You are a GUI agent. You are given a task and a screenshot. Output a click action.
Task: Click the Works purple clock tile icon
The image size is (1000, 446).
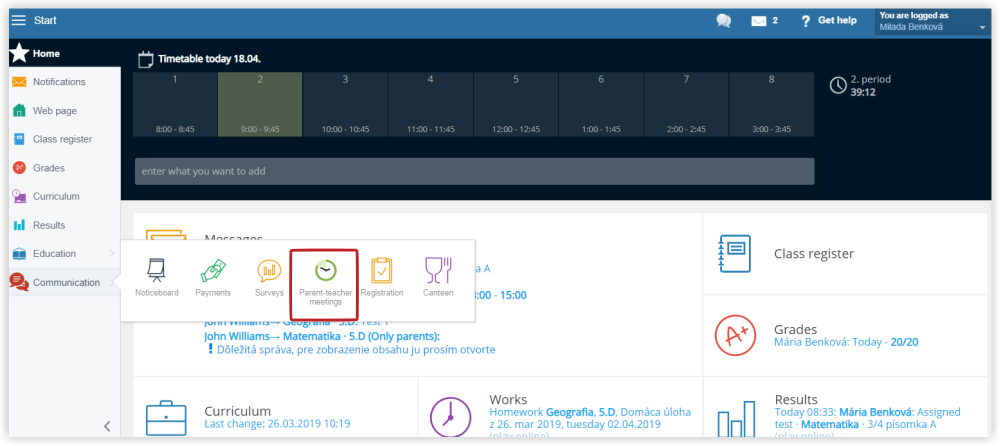tap(450, 418)
